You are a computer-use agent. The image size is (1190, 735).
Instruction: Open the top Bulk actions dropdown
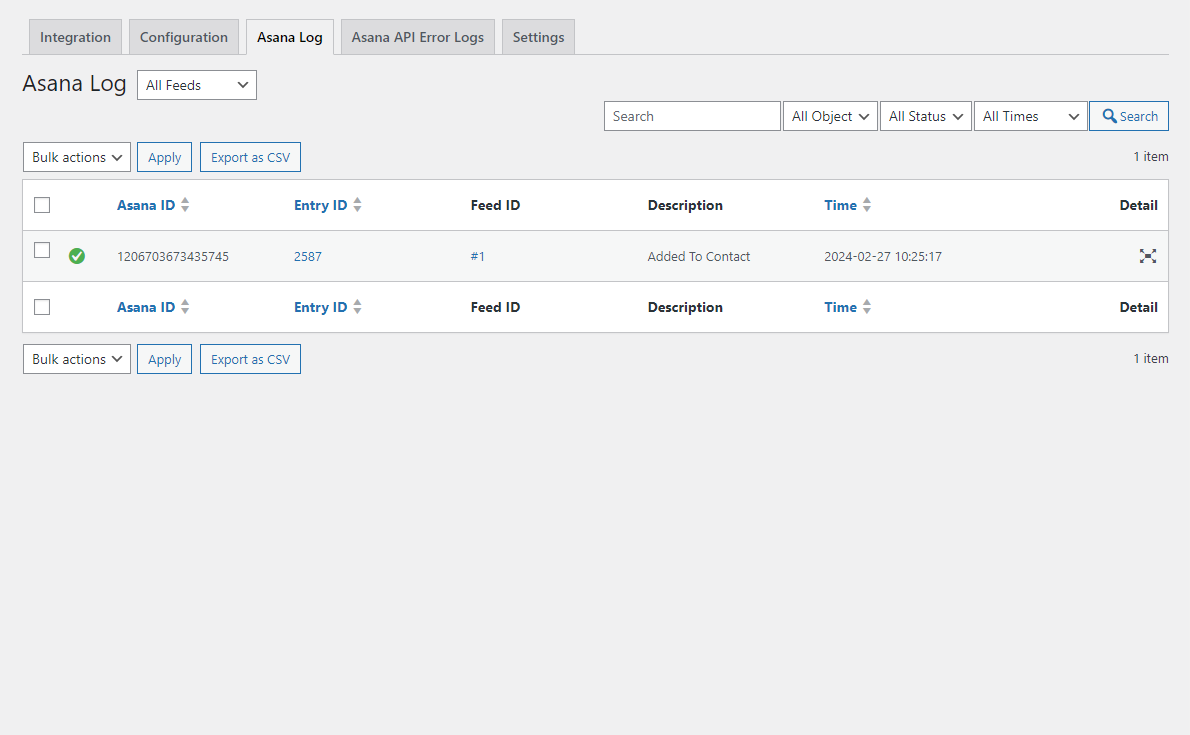click(77, 157)
